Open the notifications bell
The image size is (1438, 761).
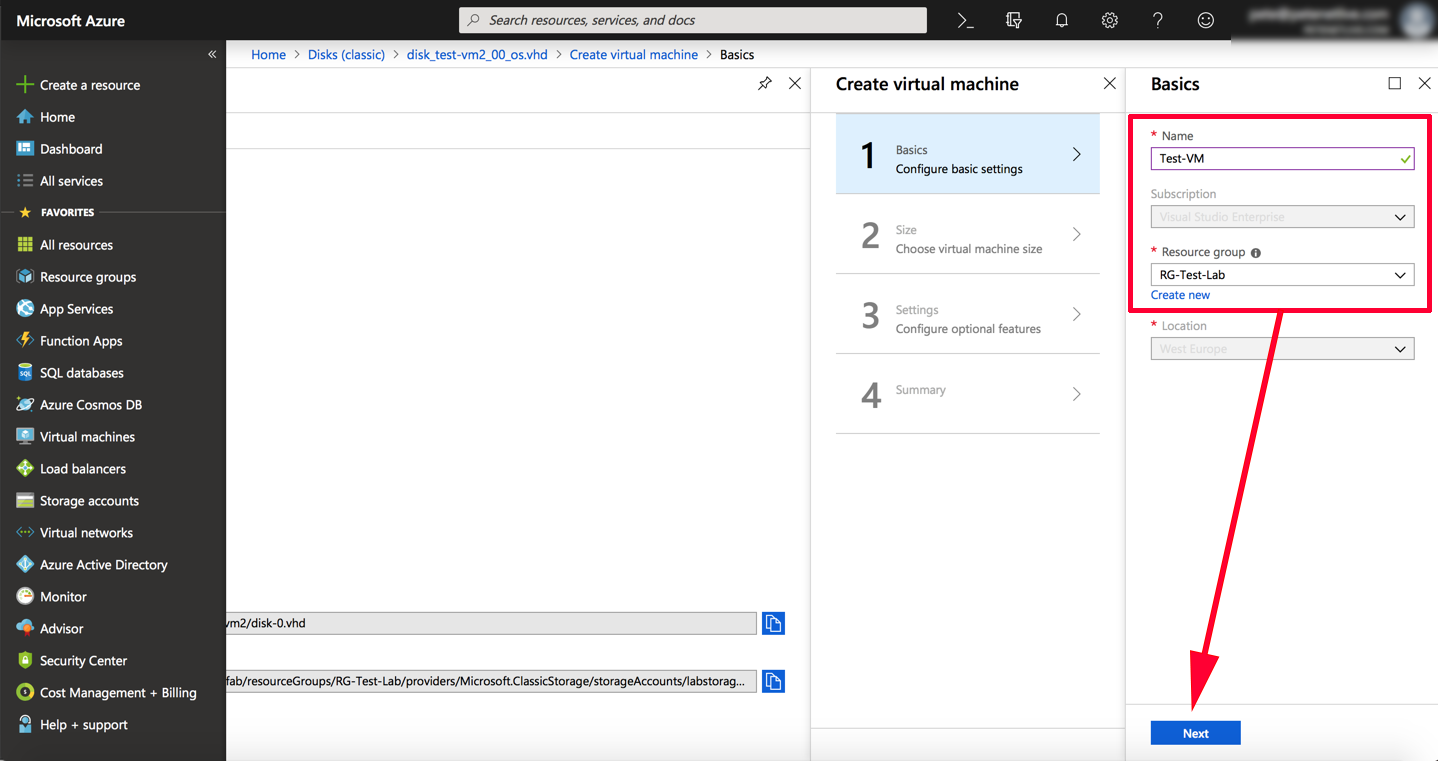[x=1062, y=20]
